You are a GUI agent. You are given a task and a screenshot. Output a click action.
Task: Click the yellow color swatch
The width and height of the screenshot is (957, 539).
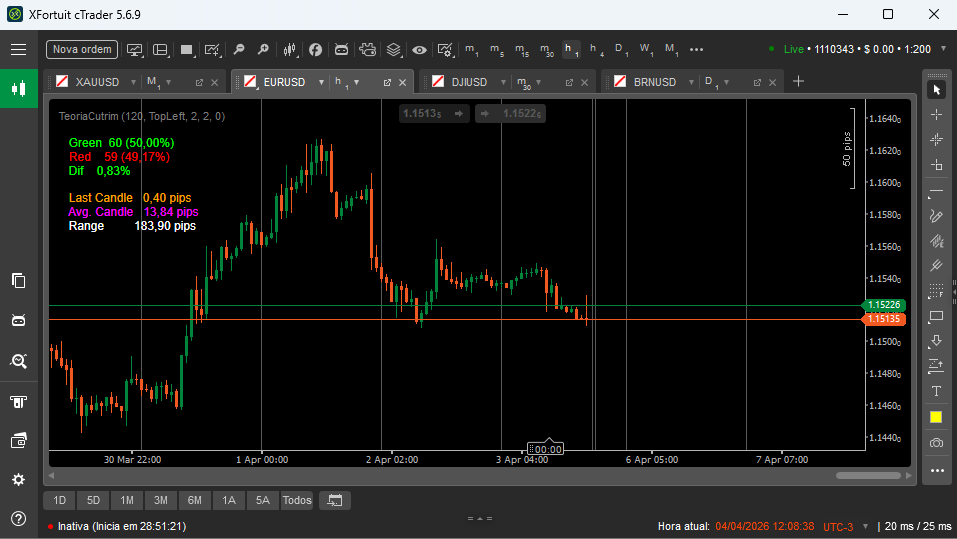click(936, 417)
